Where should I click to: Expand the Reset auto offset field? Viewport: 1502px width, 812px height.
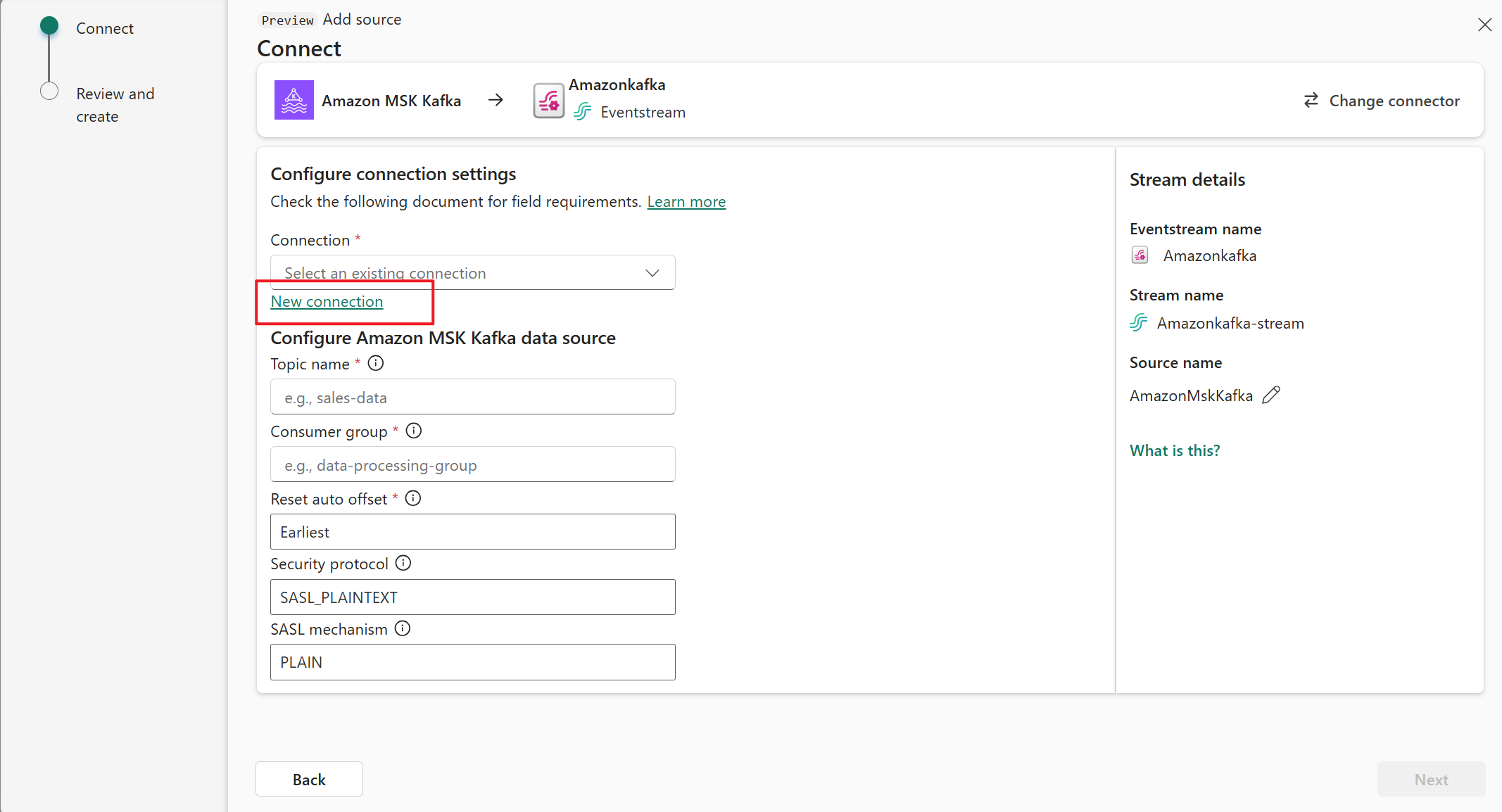[x=473, y=532]
